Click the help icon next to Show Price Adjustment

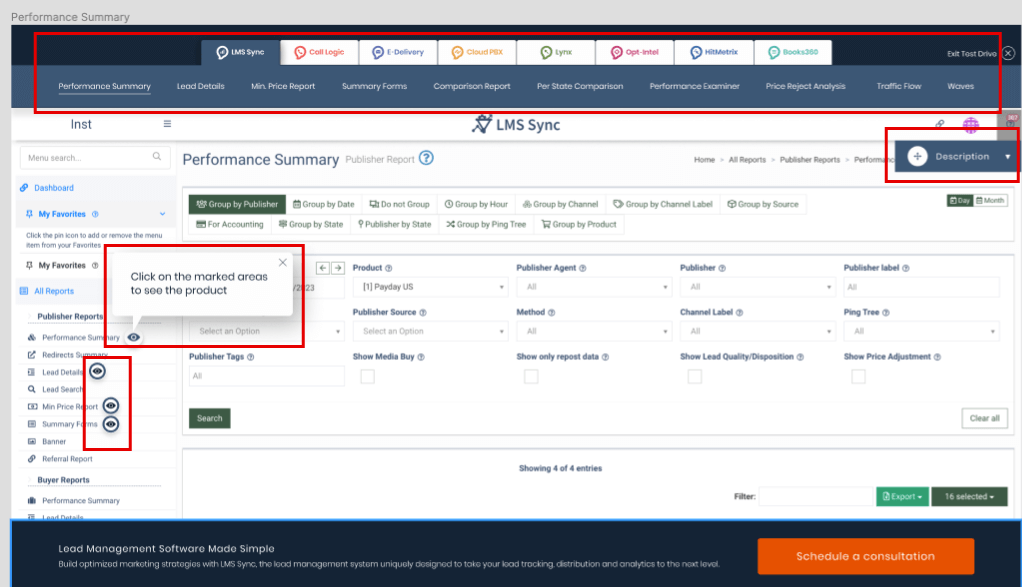coord(937,357)
